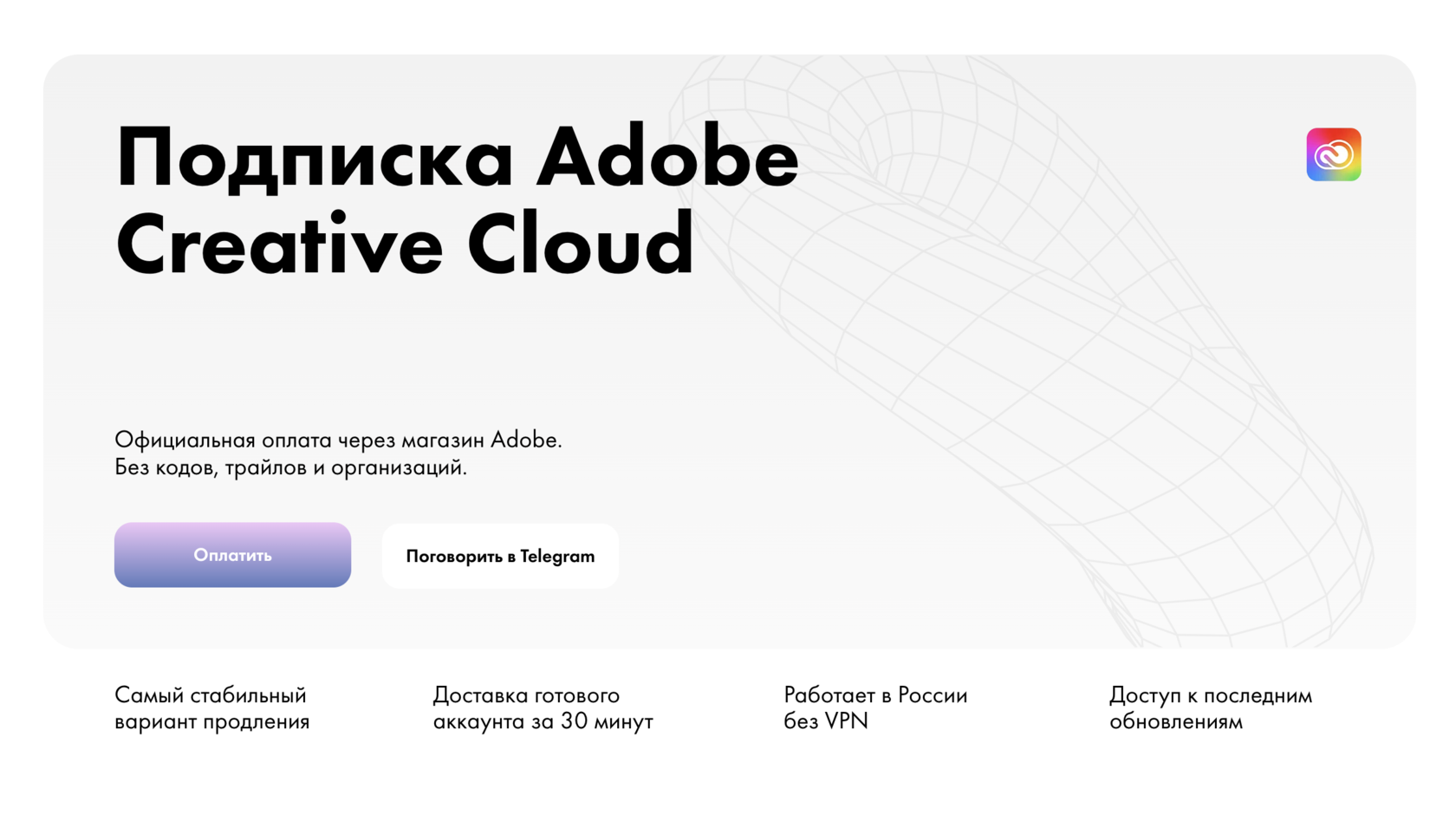
Task: Select text Официальная оплата через магазин Adobe
Action: pyautogui.click(x=338, y=440)
